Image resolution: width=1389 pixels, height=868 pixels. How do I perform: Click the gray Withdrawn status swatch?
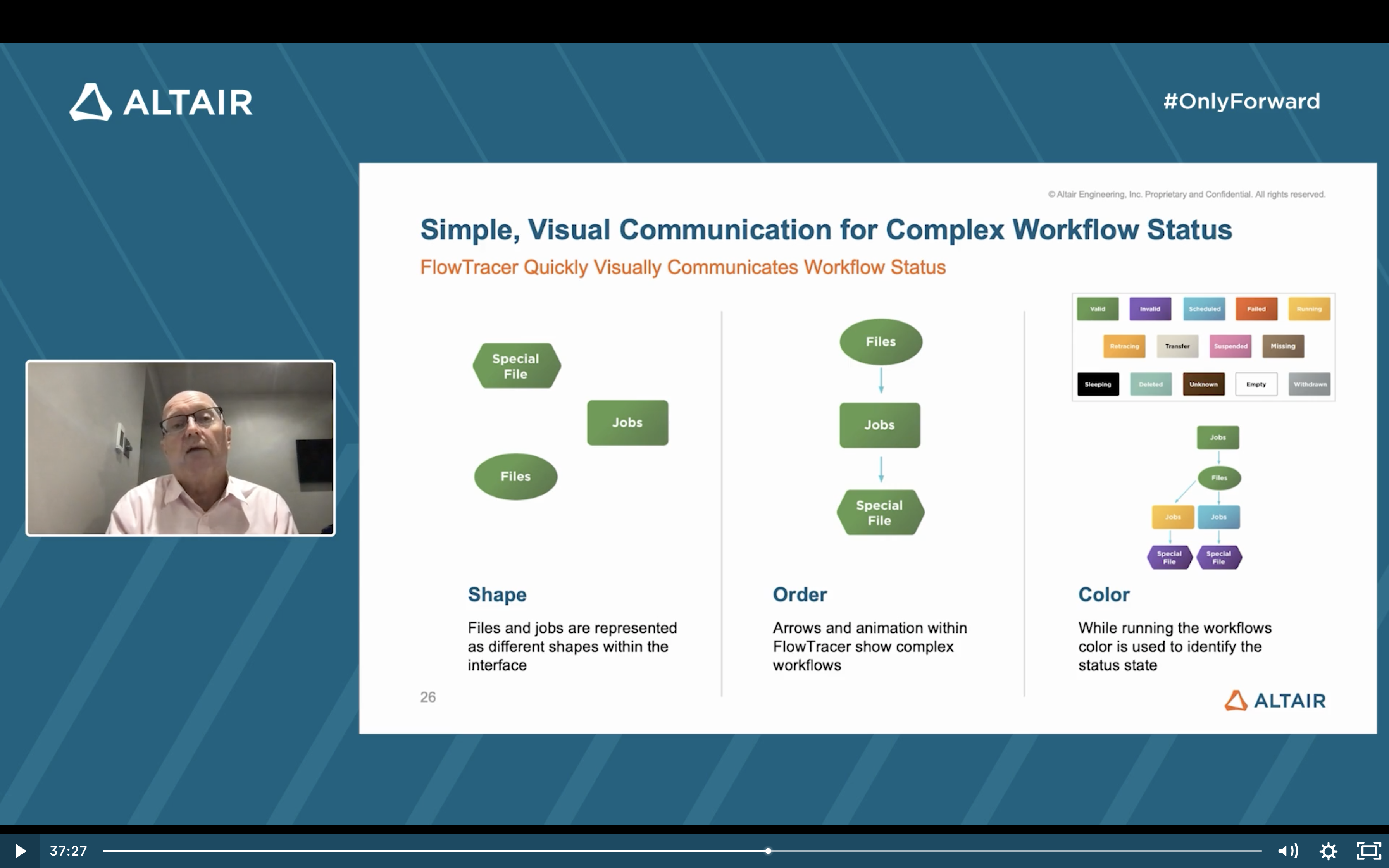pos(1310,384)
